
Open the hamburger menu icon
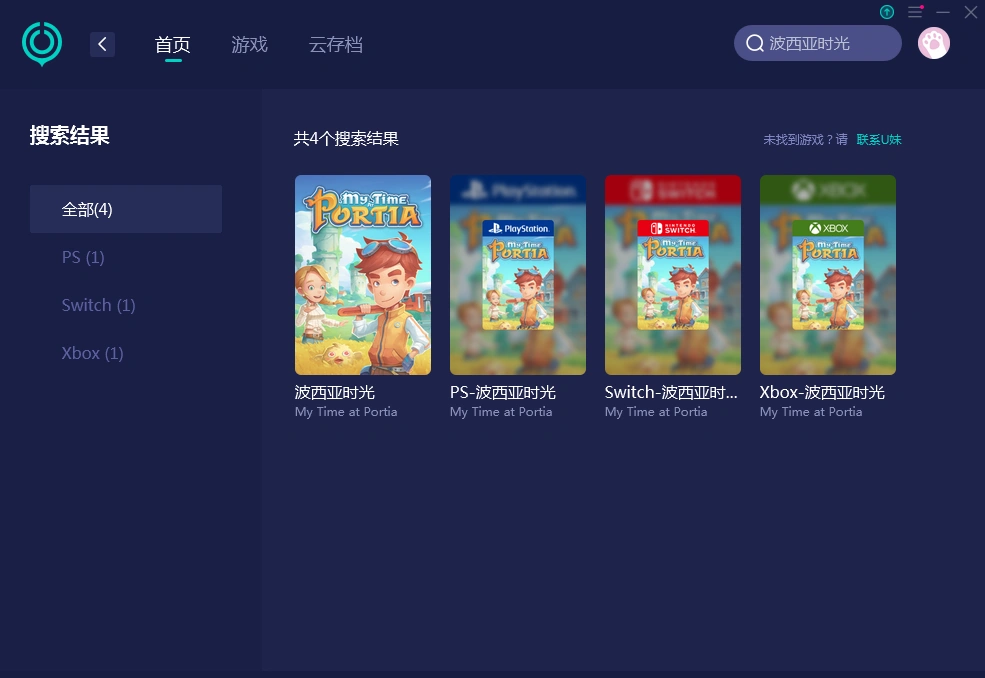915,11
